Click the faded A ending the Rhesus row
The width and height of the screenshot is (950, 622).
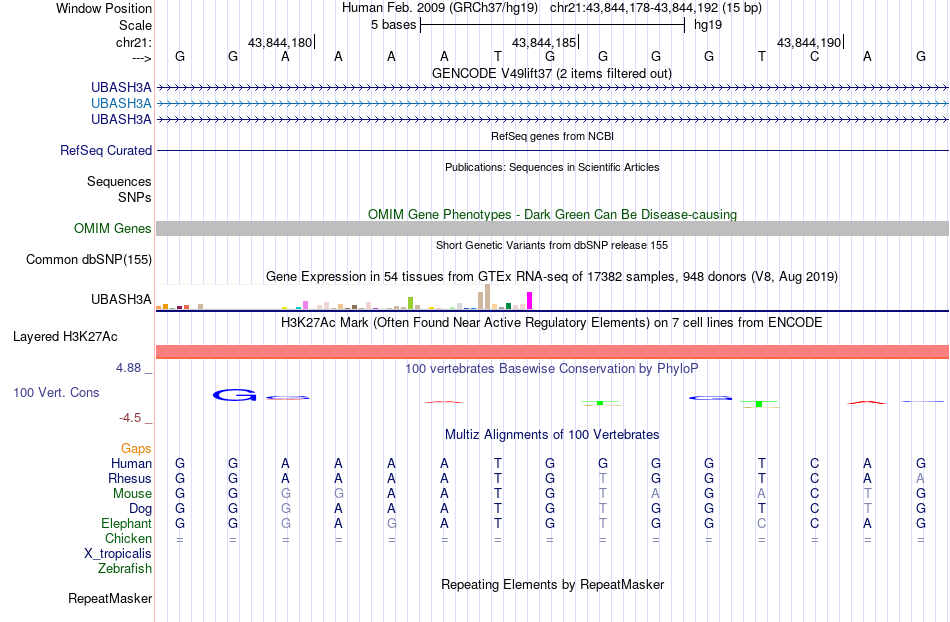pos(920,478)
